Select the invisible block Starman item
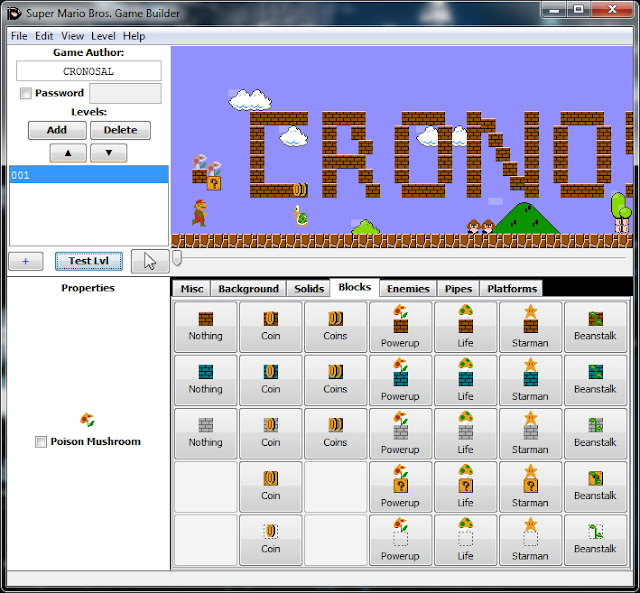The width and height of the screenshot is (640, 593). click(x=530, y=540)
